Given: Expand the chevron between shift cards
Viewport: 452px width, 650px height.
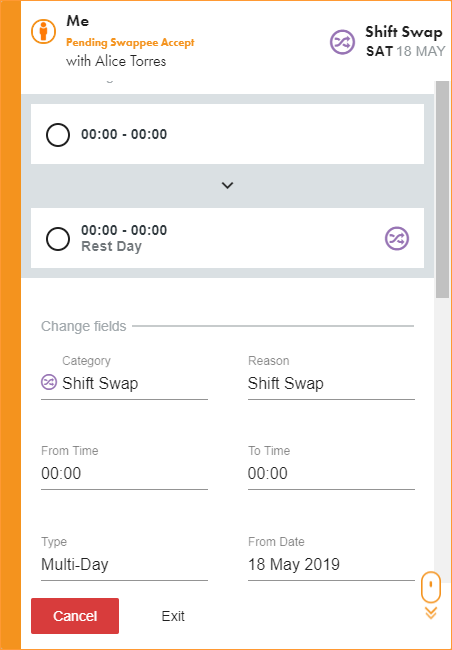Looking at the screenshot, I should coord(227,185).
